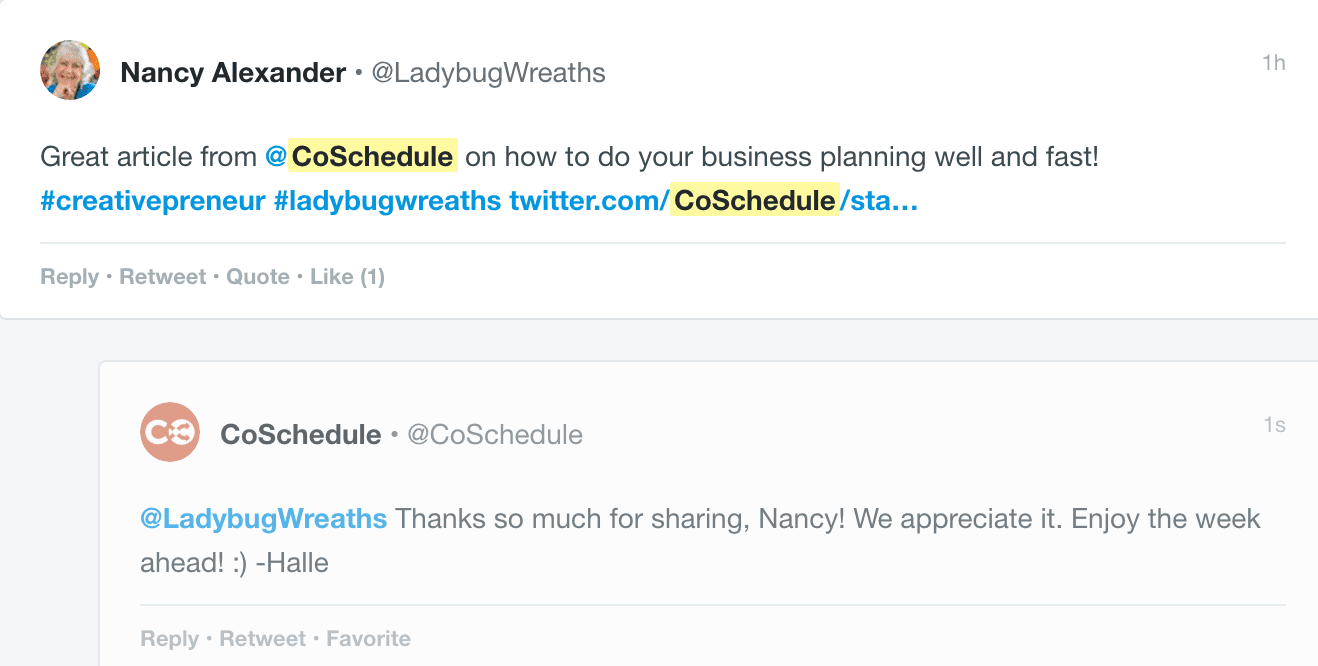1318x666 pixels.
Task: Quote Nancy Alexander's tweet
Action: point(258,276)
